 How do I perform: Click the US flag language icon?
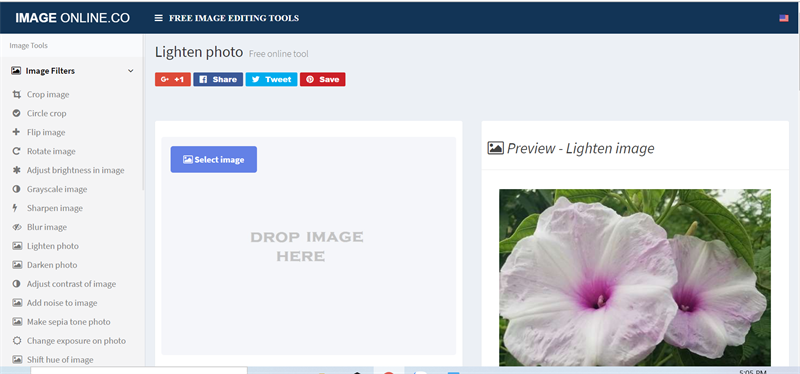pos(784,18)
